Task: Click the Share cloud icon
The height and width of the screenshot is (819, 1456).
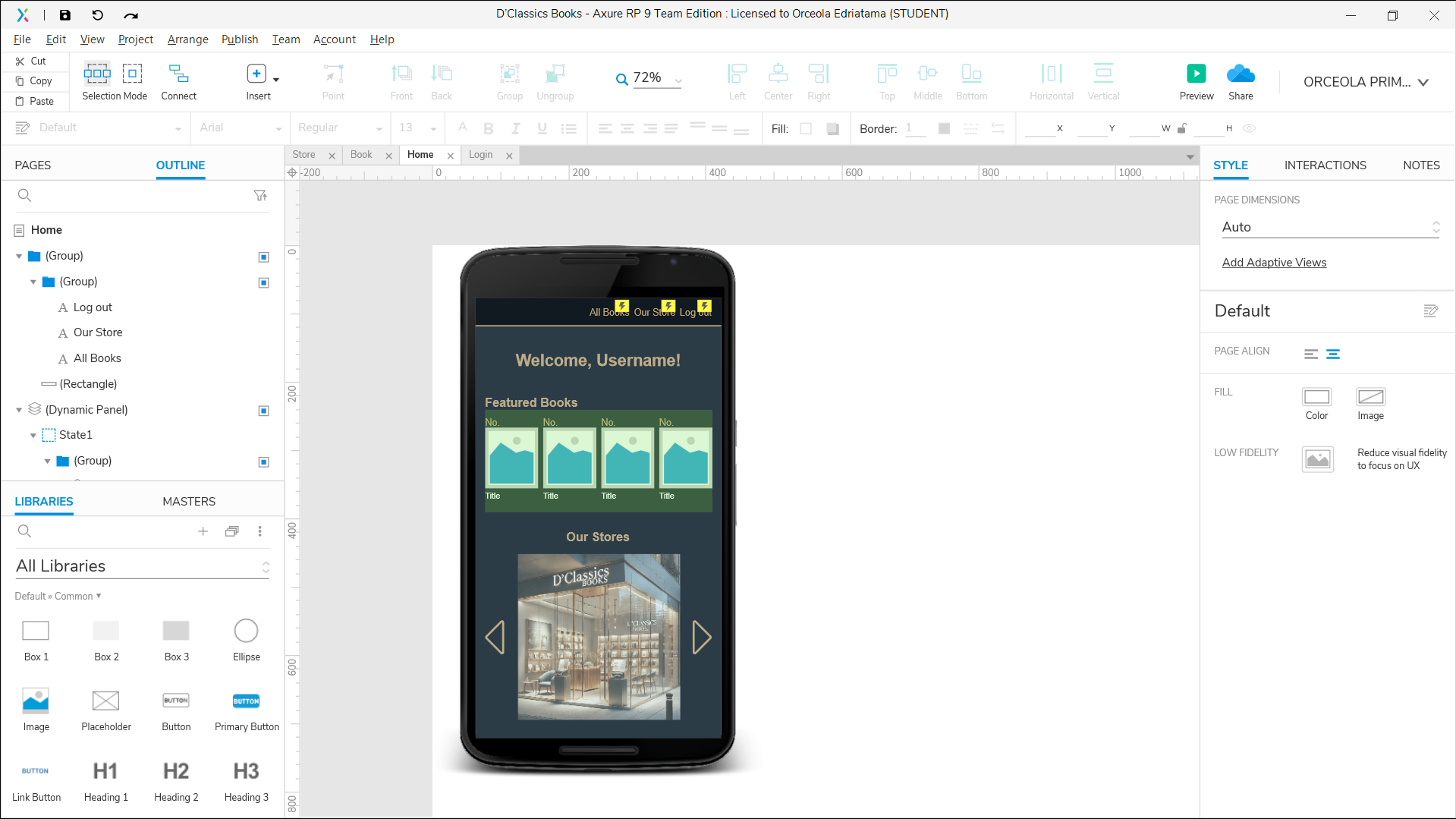Action: click(x=1241, y=74)
